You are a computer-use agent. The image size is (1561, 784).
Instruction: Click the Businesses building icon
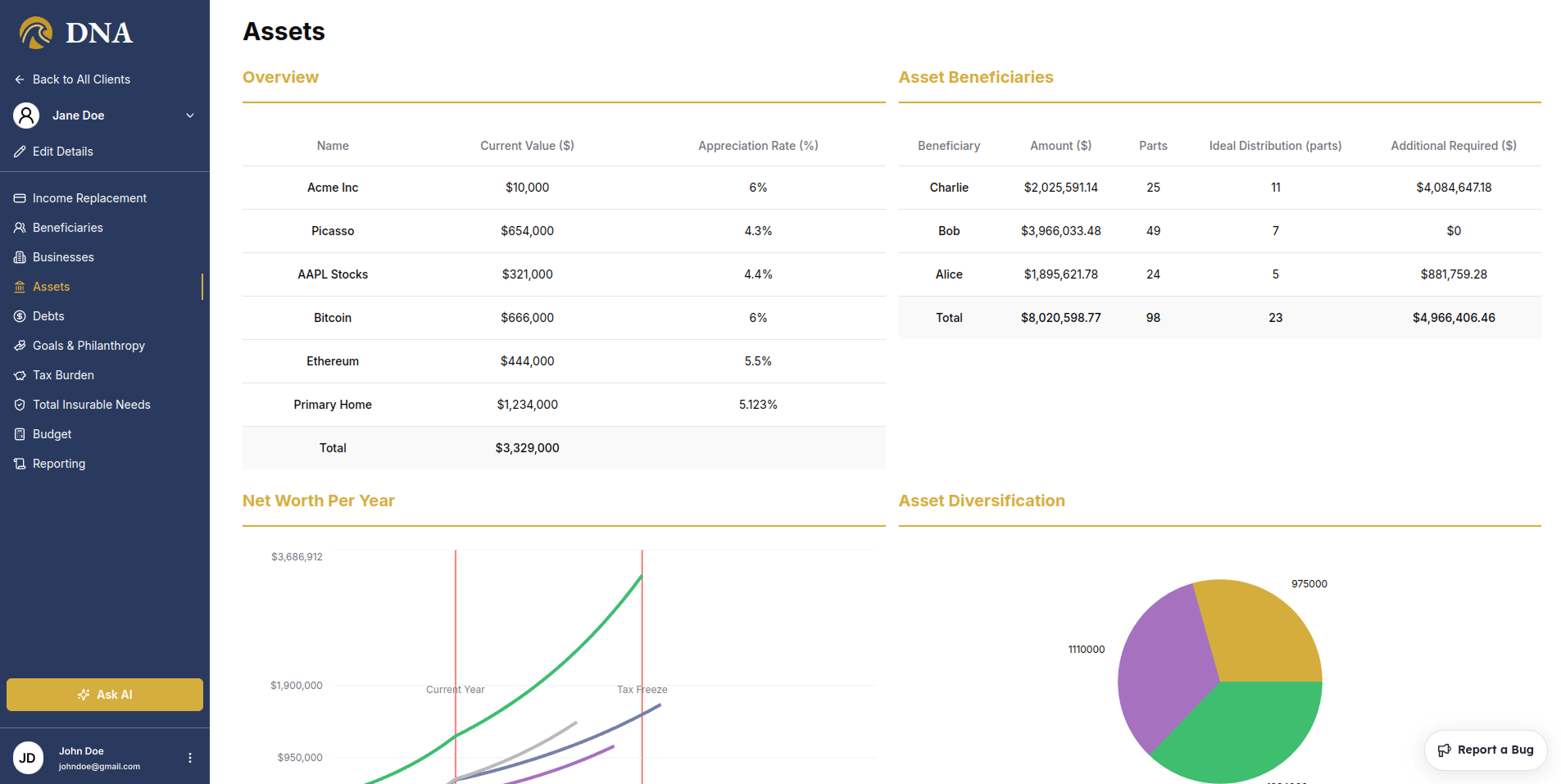20,257
